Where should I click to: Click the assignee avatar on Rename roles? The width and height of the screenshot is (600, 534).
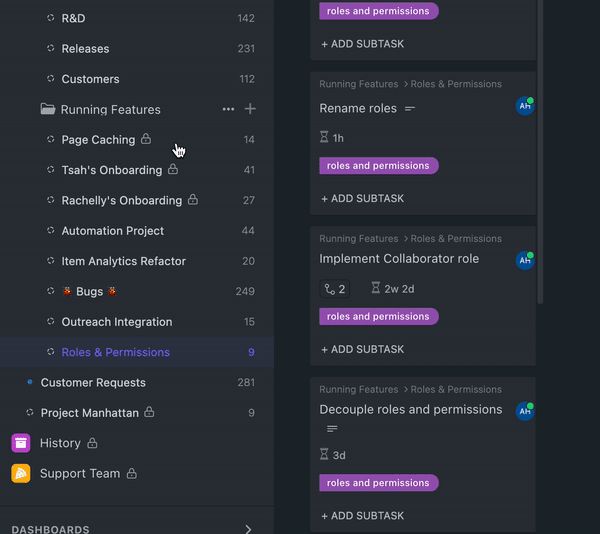coord(524,106)
